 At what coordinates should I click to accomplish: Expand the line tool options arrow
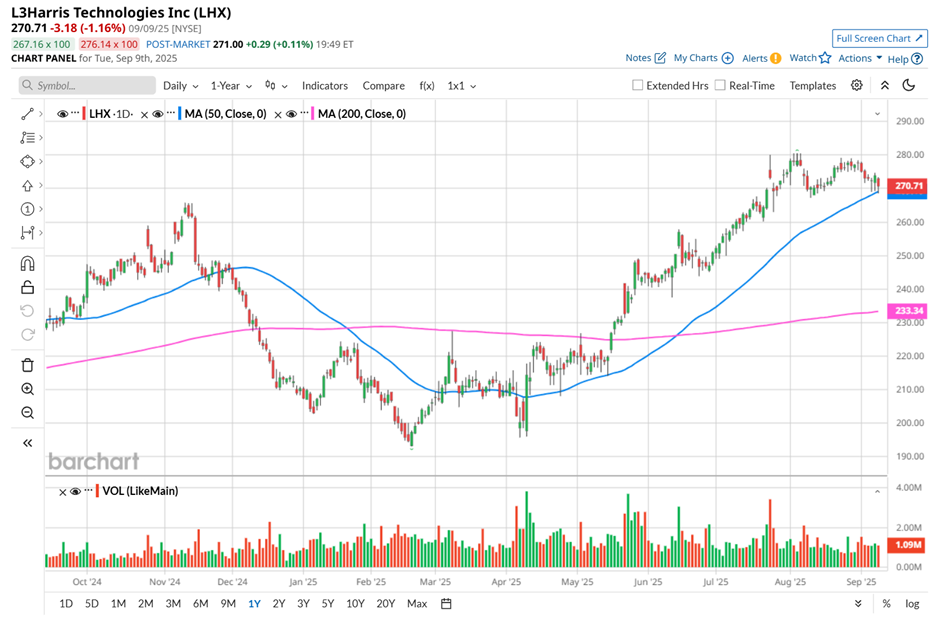40,113
